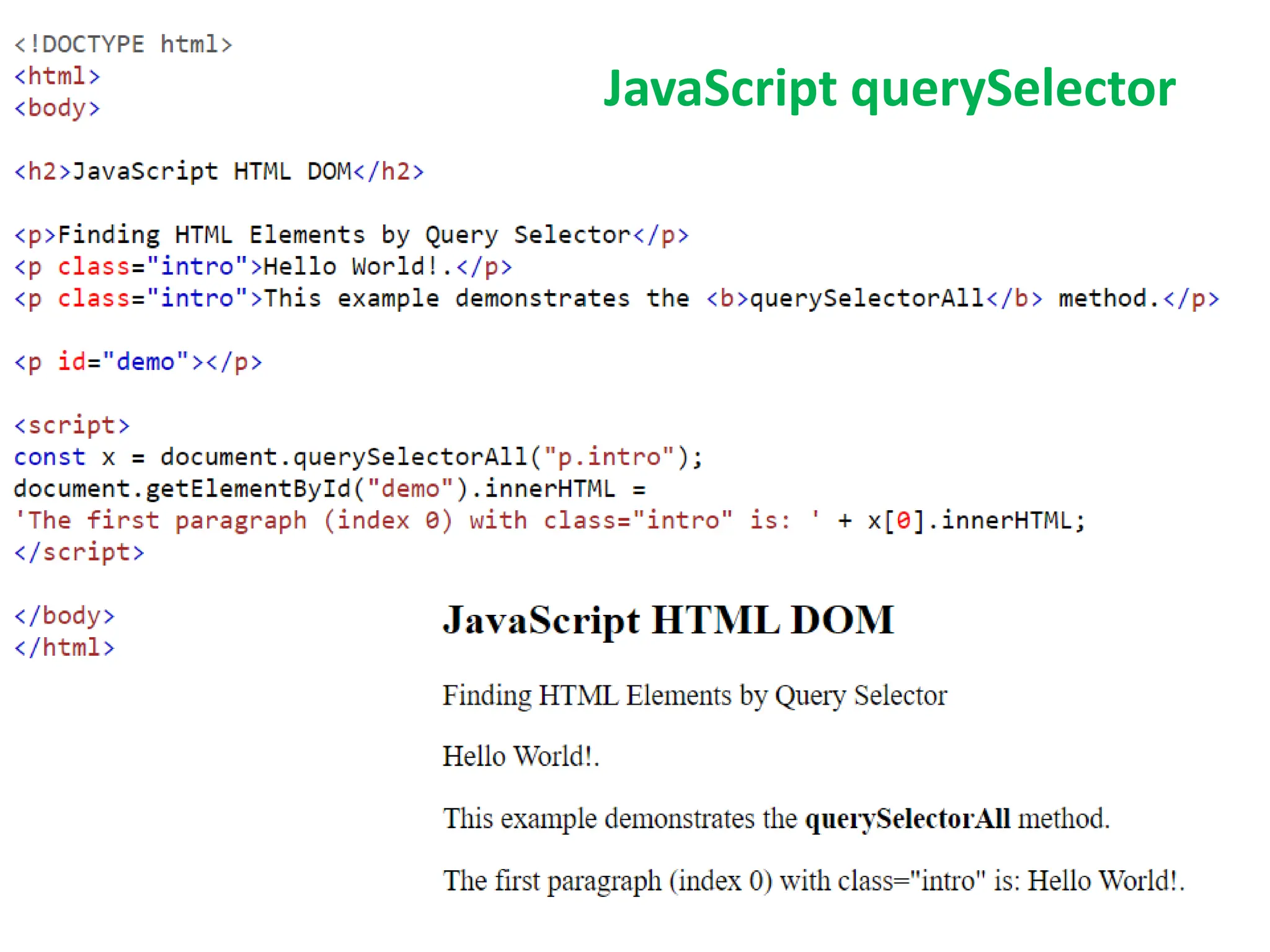Screen dimensions: 1270x952
Task: Click the code line containing "Hello World!."
Action: (263, 267)
